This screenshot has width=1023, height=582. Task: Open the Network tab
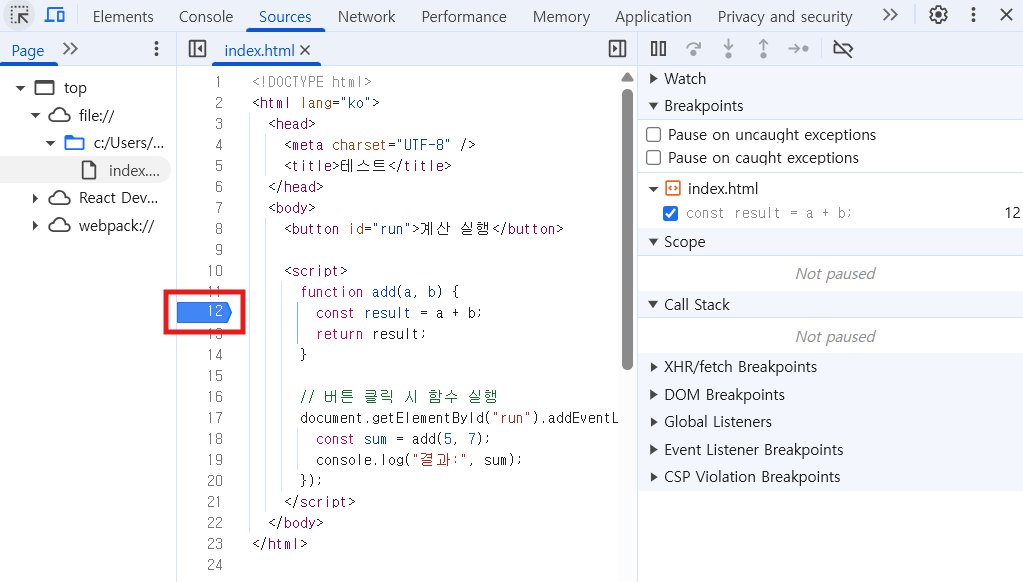(x=367, y=16)
